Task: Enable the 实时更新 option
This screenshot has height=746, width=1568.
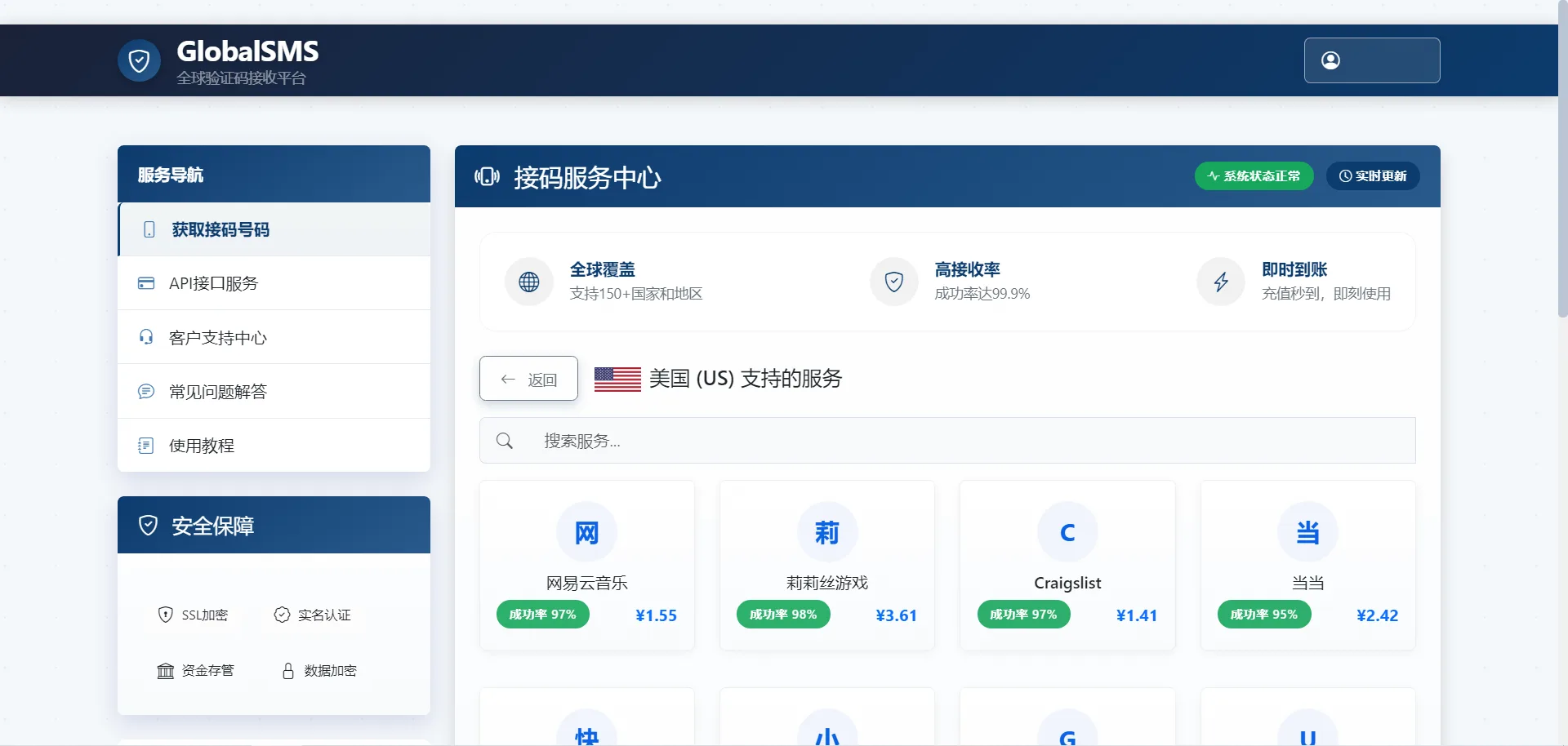Action: [x=1373, y=175]
